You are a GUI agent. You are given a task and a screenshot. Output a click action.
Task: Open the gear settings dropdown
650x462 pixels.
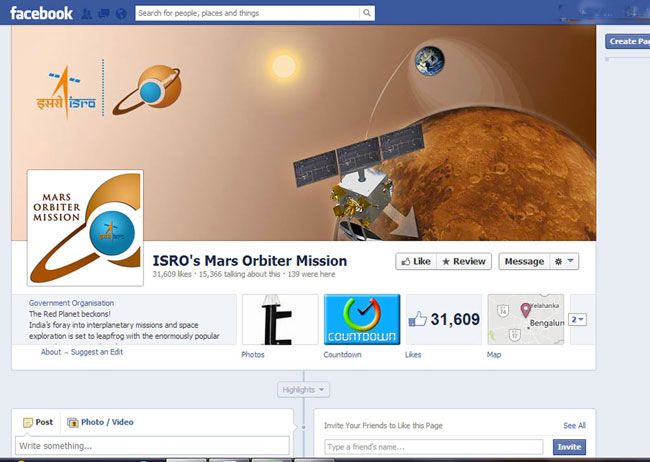(x=564, y=261)
